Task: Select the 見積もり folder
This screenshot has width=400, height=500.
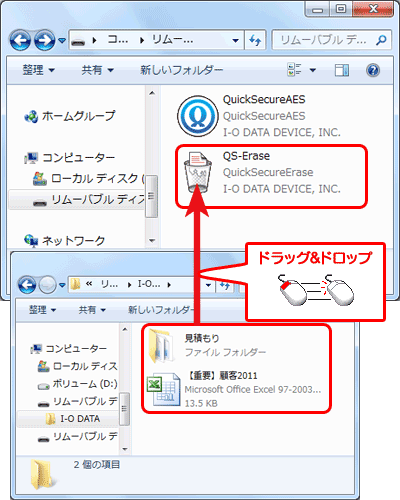Action: coord(207,345)
